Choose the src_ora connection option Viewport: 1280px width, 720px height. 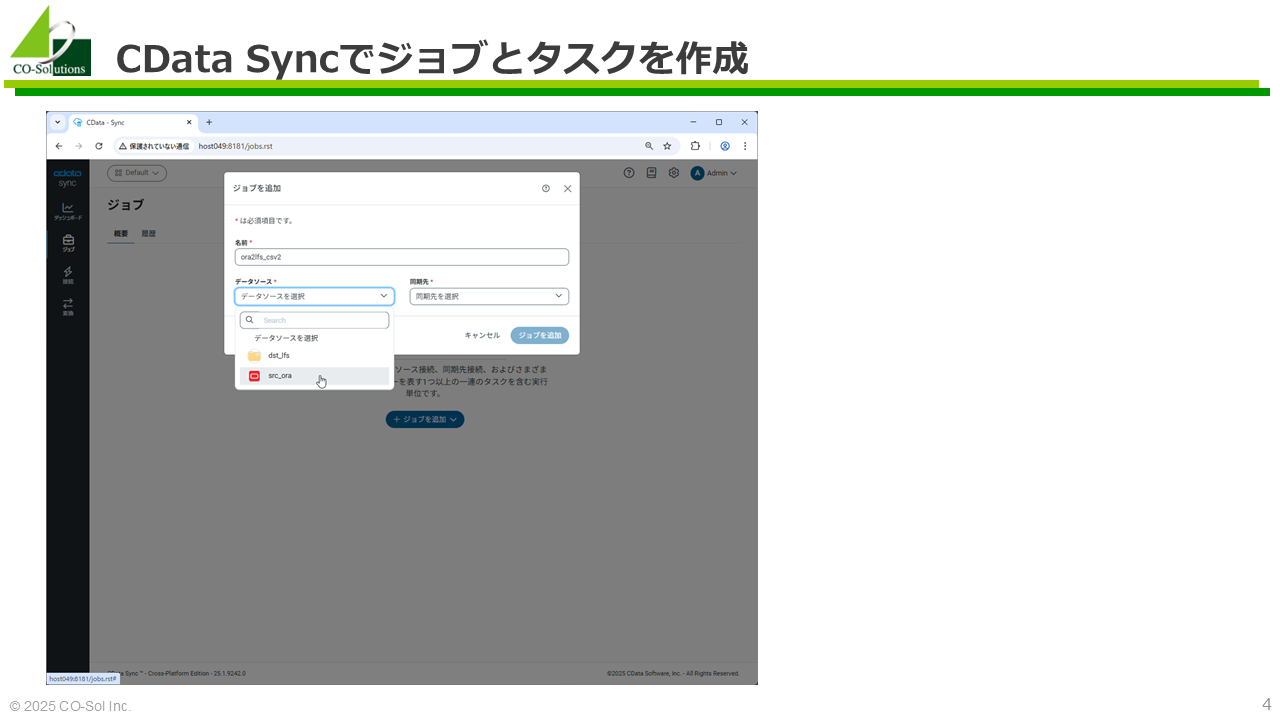314,376
